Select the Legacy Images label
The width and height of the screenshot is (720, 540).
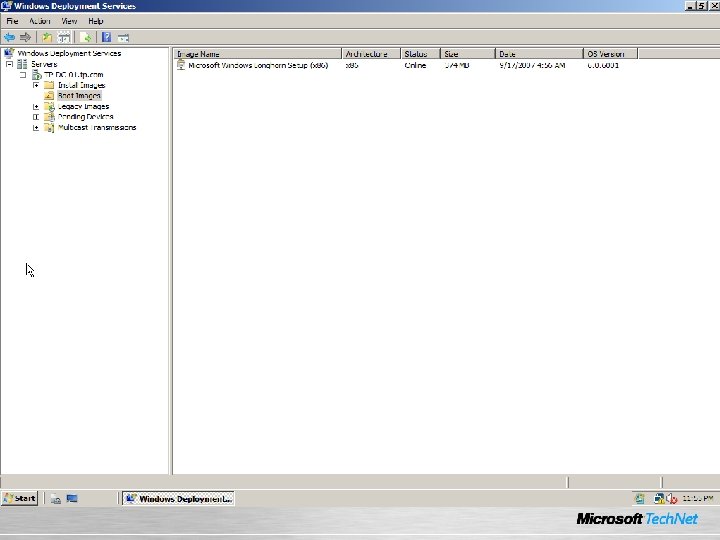click(83, 107)
